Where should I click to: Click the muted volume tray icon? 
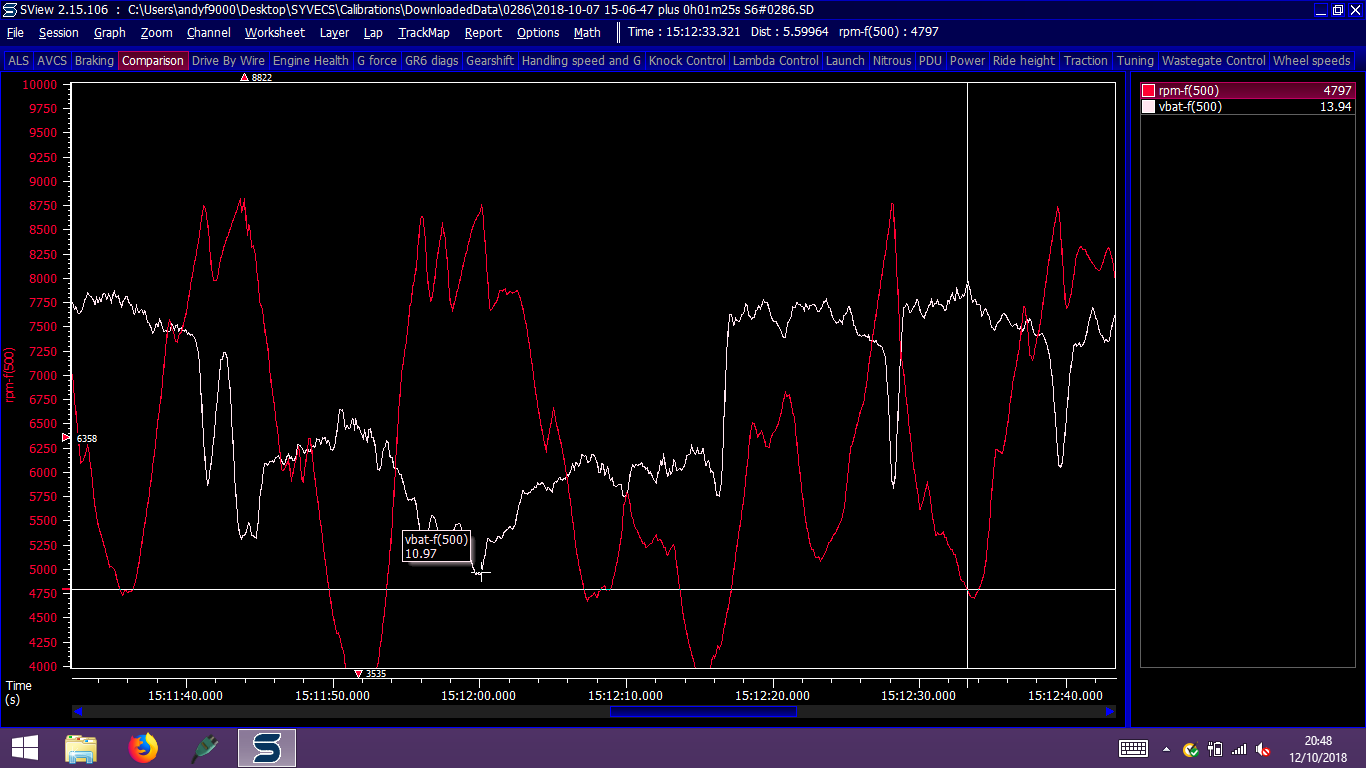pyautogui.click(x=1263, y=749)
